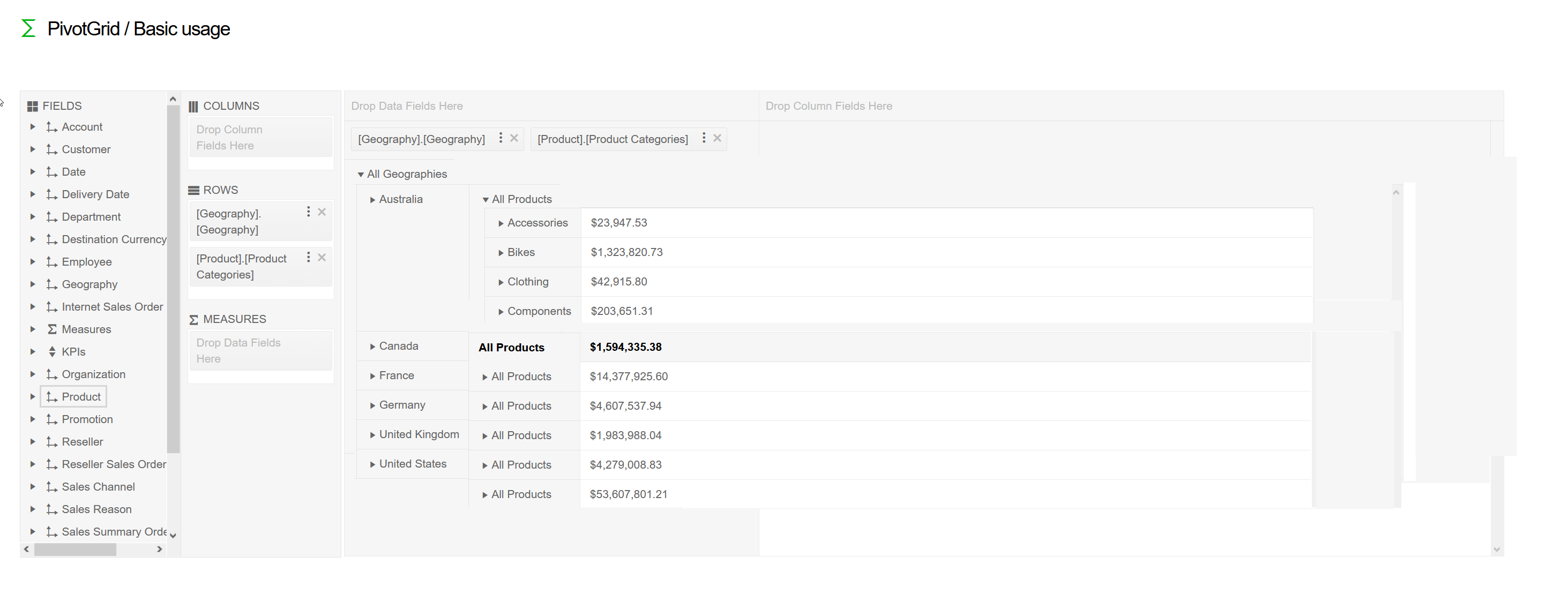
Task: Click the fields horizontal scrollbar thumb
Action: tap(75, 549)
